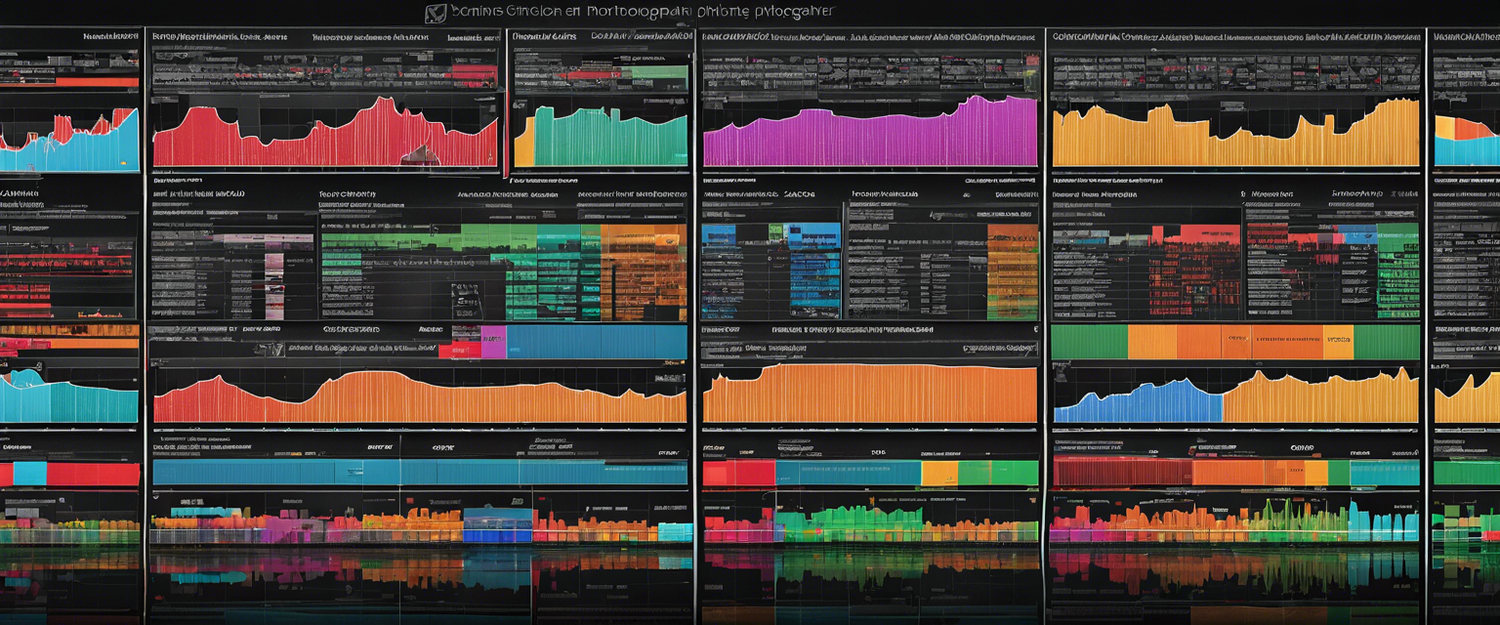The height and width of the screenshot is (625, 1500).
Task: Click the solid orange area chart in the center
Action: click(870, 395)
